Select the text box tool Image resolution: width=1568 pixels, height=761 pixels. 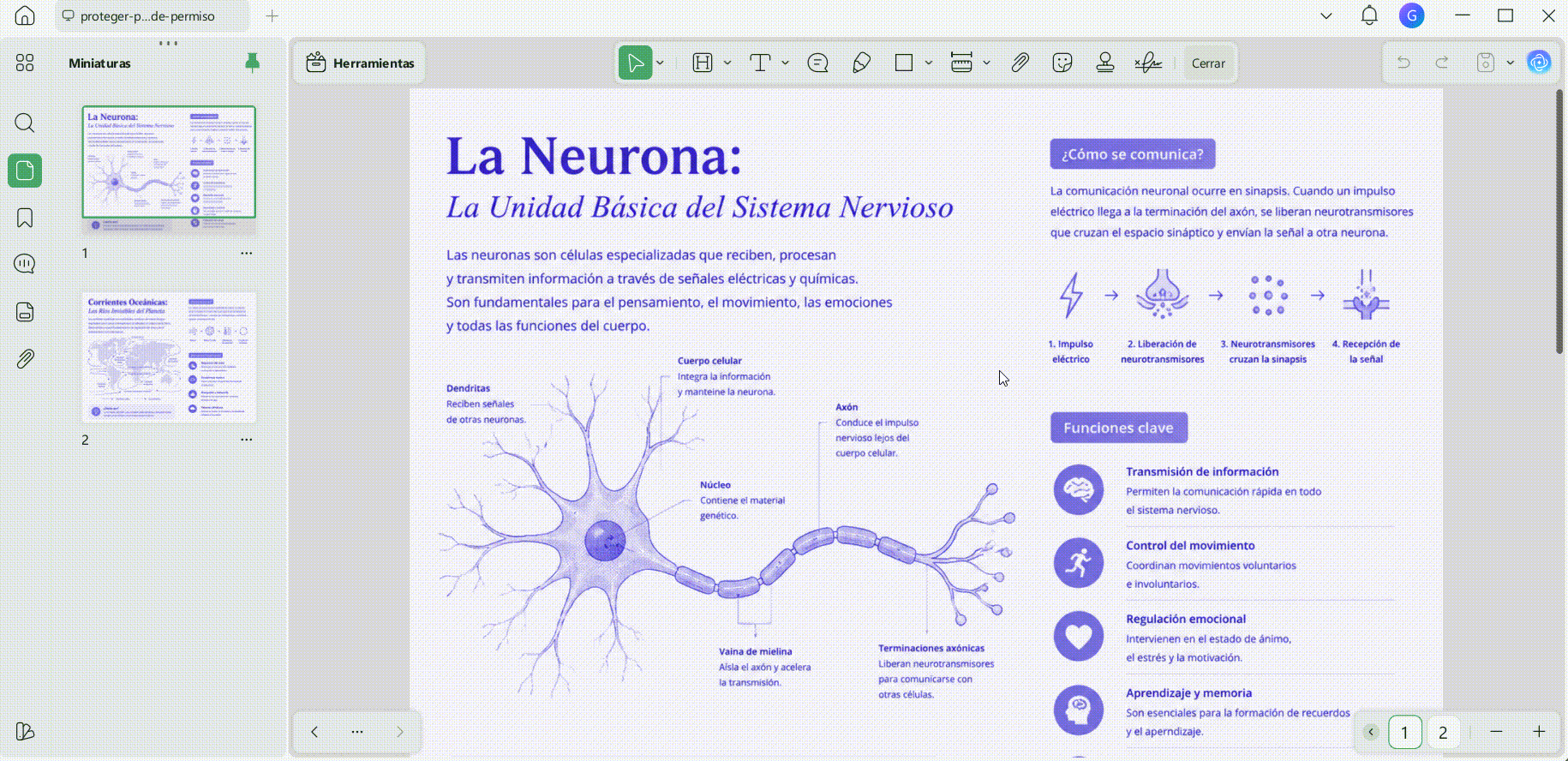click(x=760, y=63)
